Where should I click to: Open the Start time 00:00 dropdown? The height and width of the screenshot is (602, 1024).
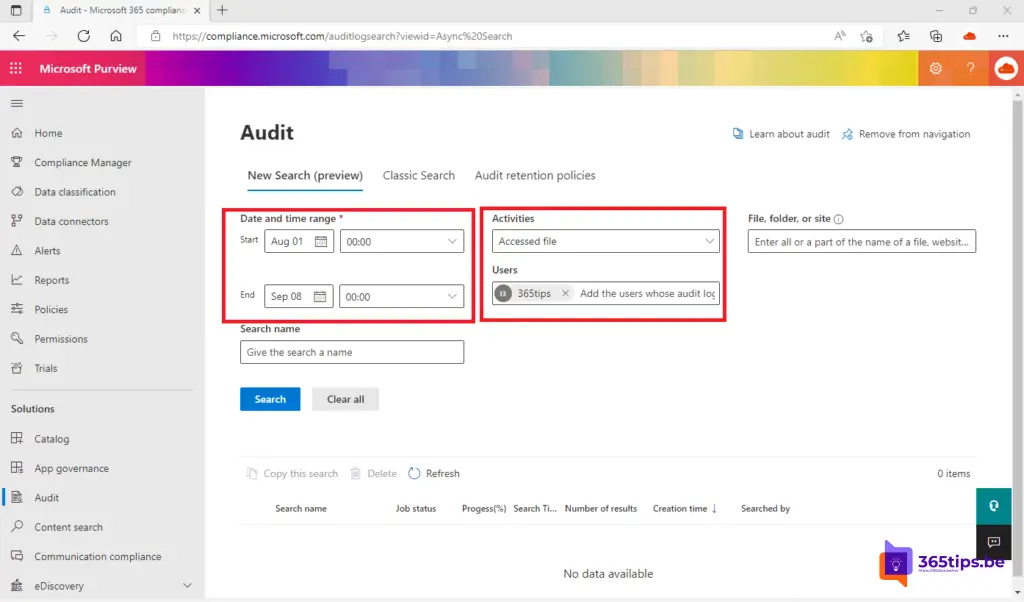(x=402, y=242)
